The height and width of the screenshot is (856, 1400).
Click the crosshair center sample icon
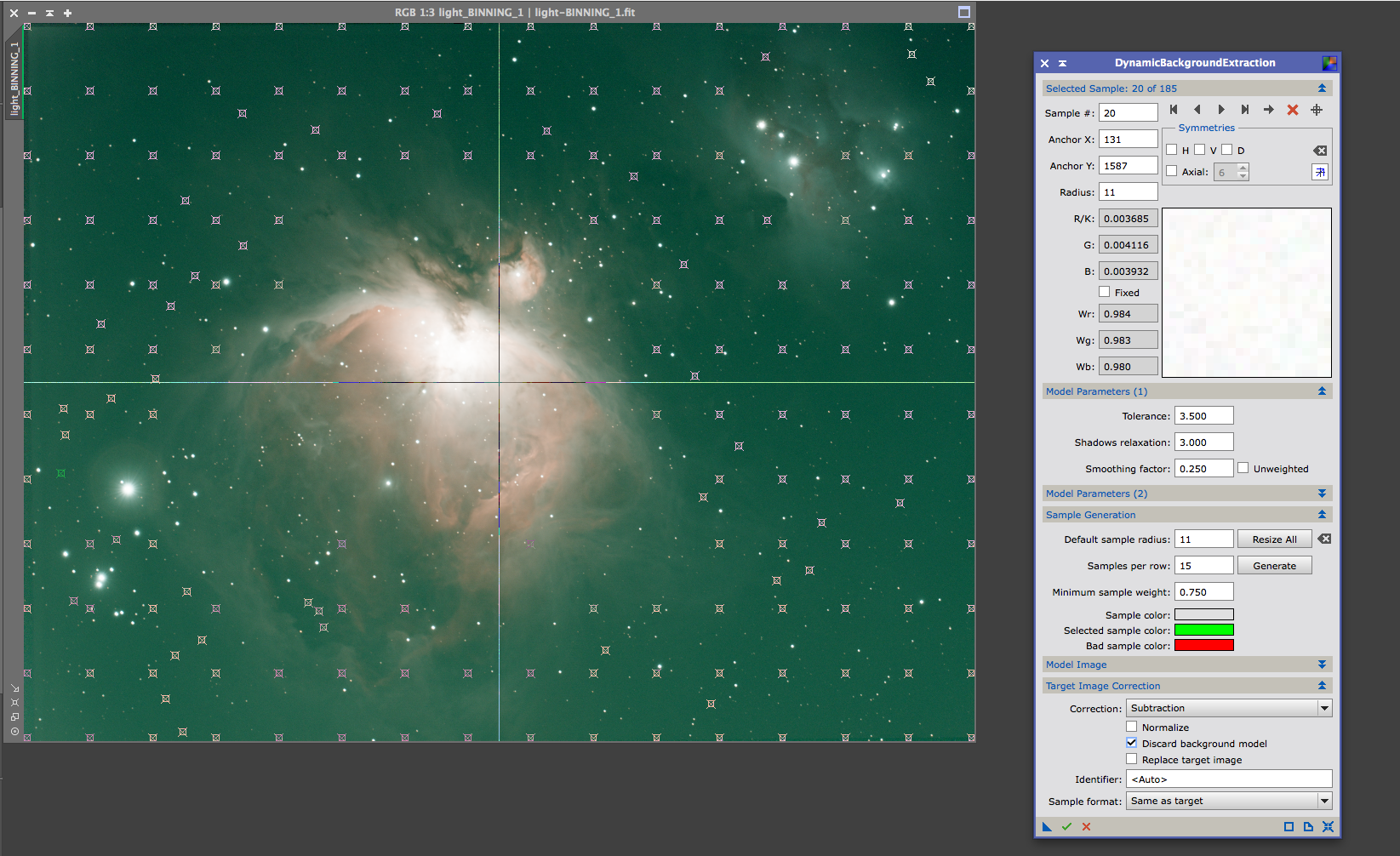click(1317, 110)
